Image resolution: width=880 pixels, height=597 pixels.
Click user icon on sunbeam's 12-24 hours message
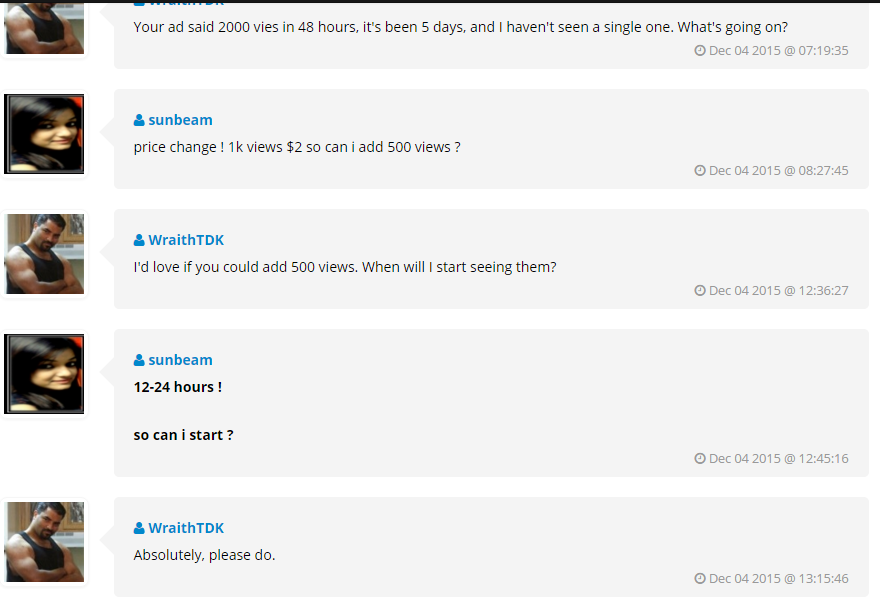(x=139, y=360)
